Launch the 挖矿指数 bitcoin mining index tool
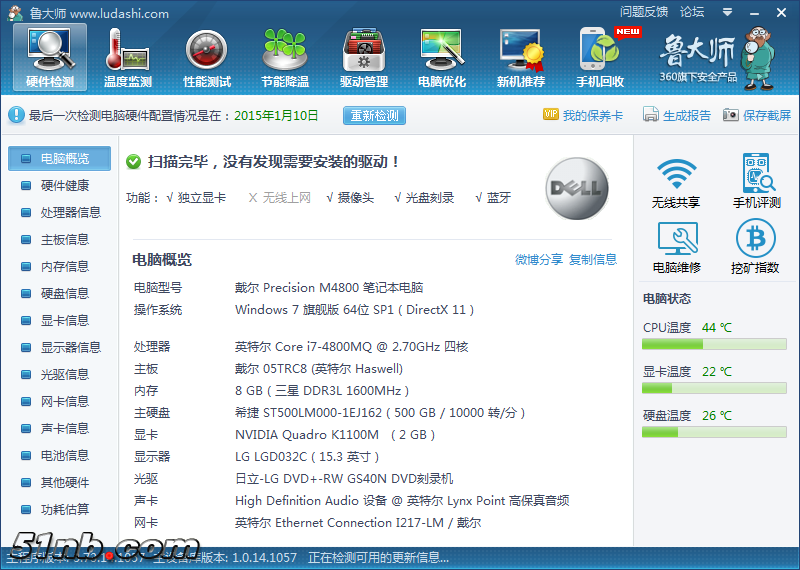Viewport: 800px width, 570px height. [x=755, y=247]
